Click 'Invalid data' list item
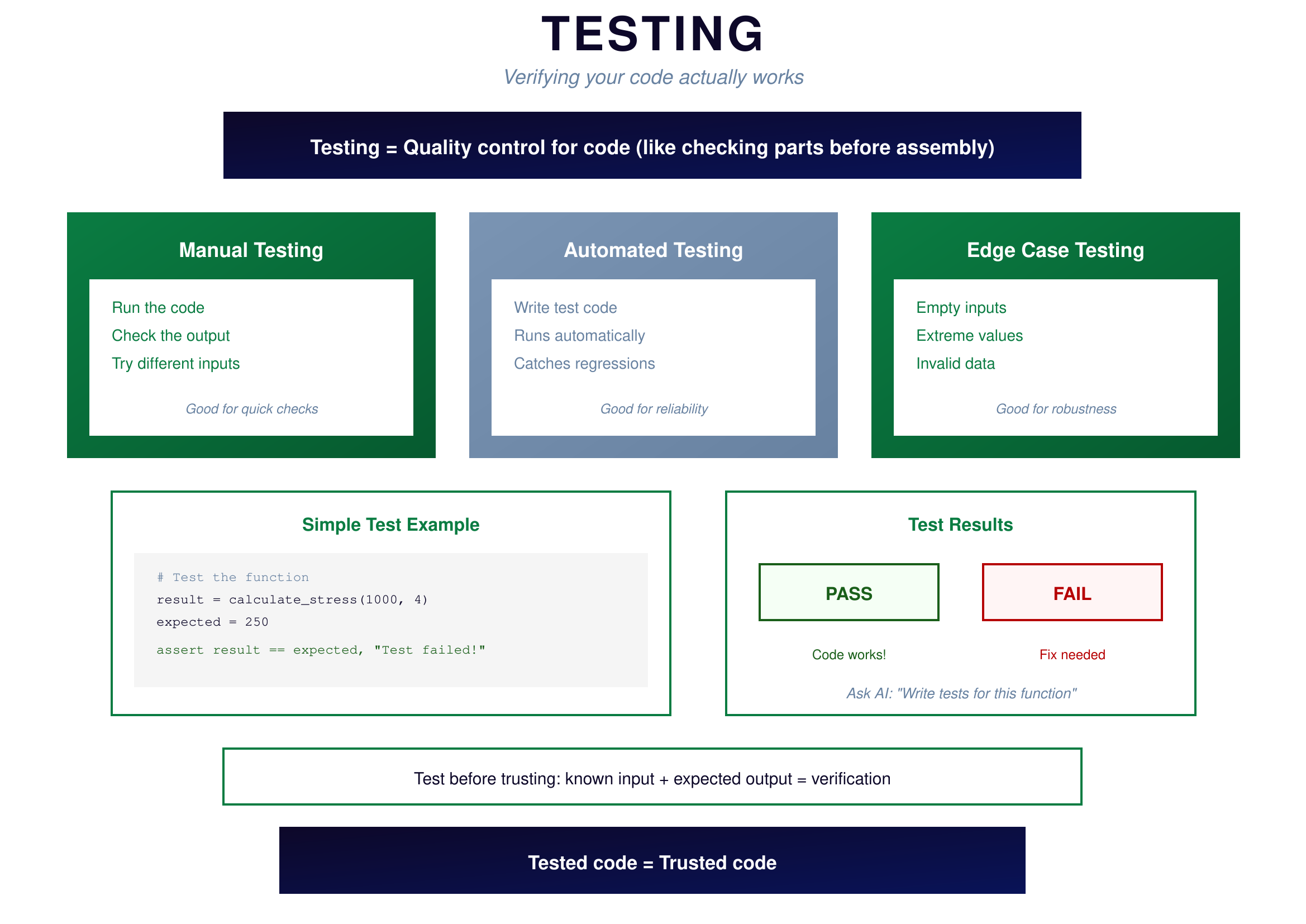Viewport: 1306px width, 924px height. pyautogui.click(x=955, y=364)
